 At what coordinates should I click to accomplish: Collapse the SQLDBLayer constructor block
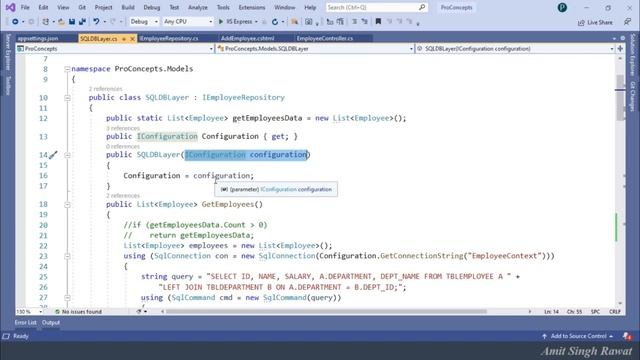click(67, 155)
